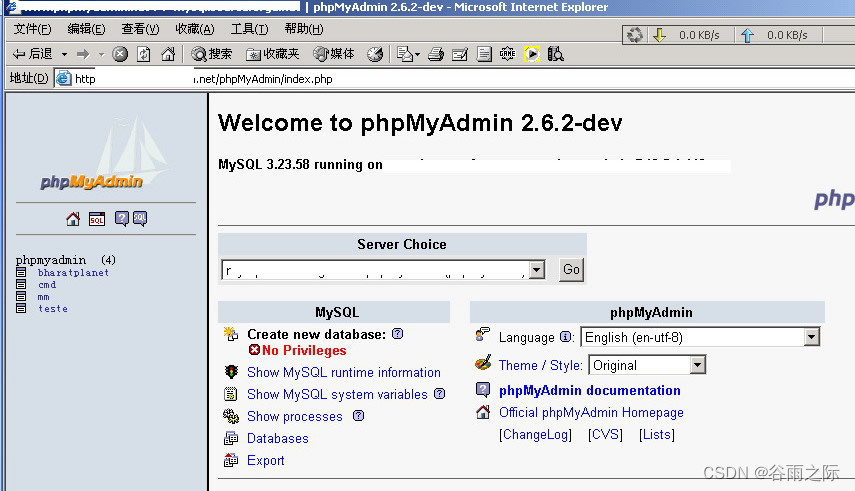Click the table icon beside bharatplanet
The width and height of the screenshot is (855, 491).
point(21,272)
